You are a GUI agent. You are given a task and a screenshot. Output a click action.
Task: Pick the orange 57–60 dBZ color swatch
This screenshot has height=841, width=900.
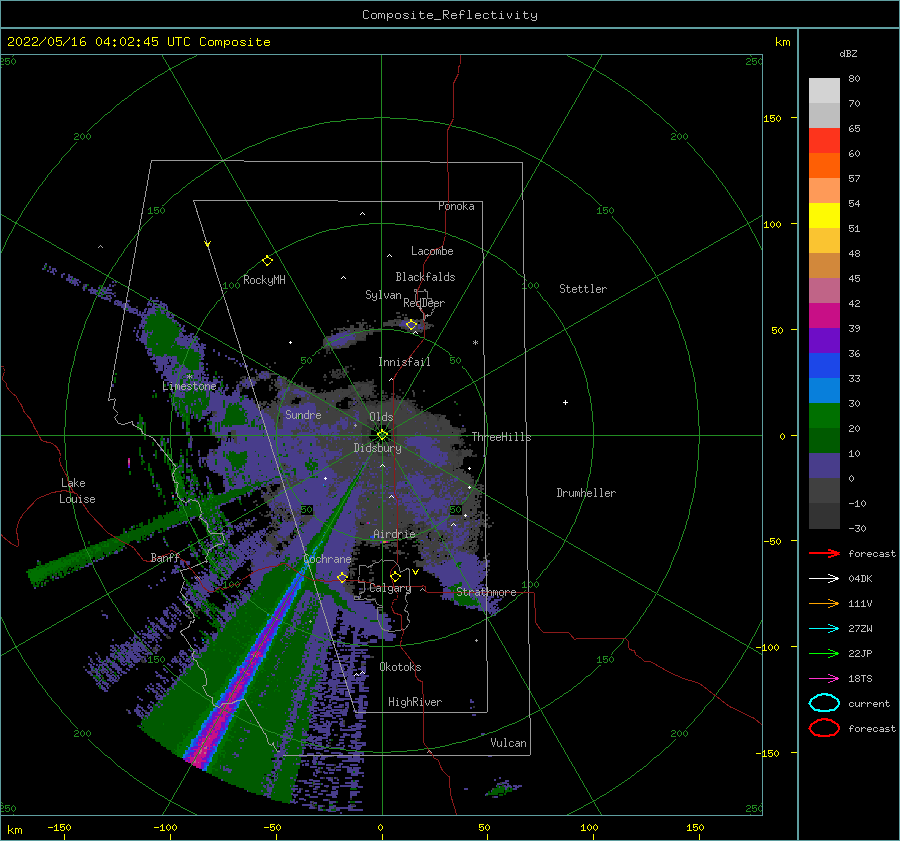pyautogui.click(x=824, y=166)
